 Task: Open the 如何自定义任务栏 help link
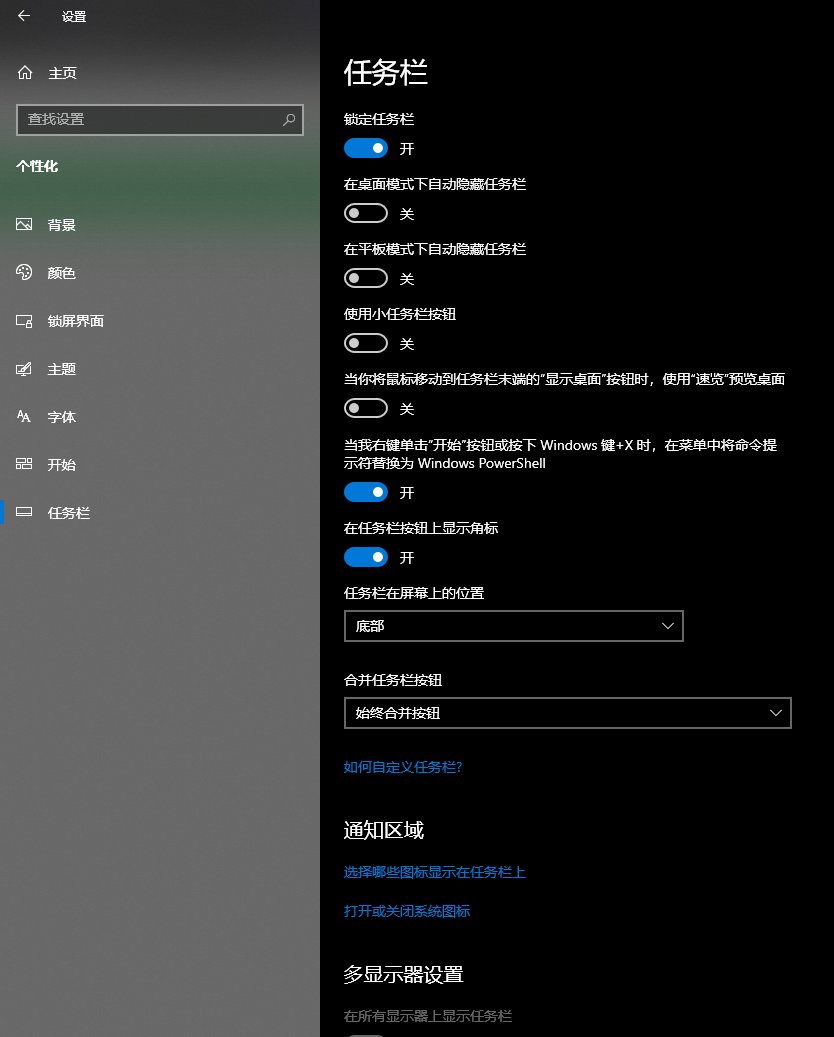pos(403,765)
